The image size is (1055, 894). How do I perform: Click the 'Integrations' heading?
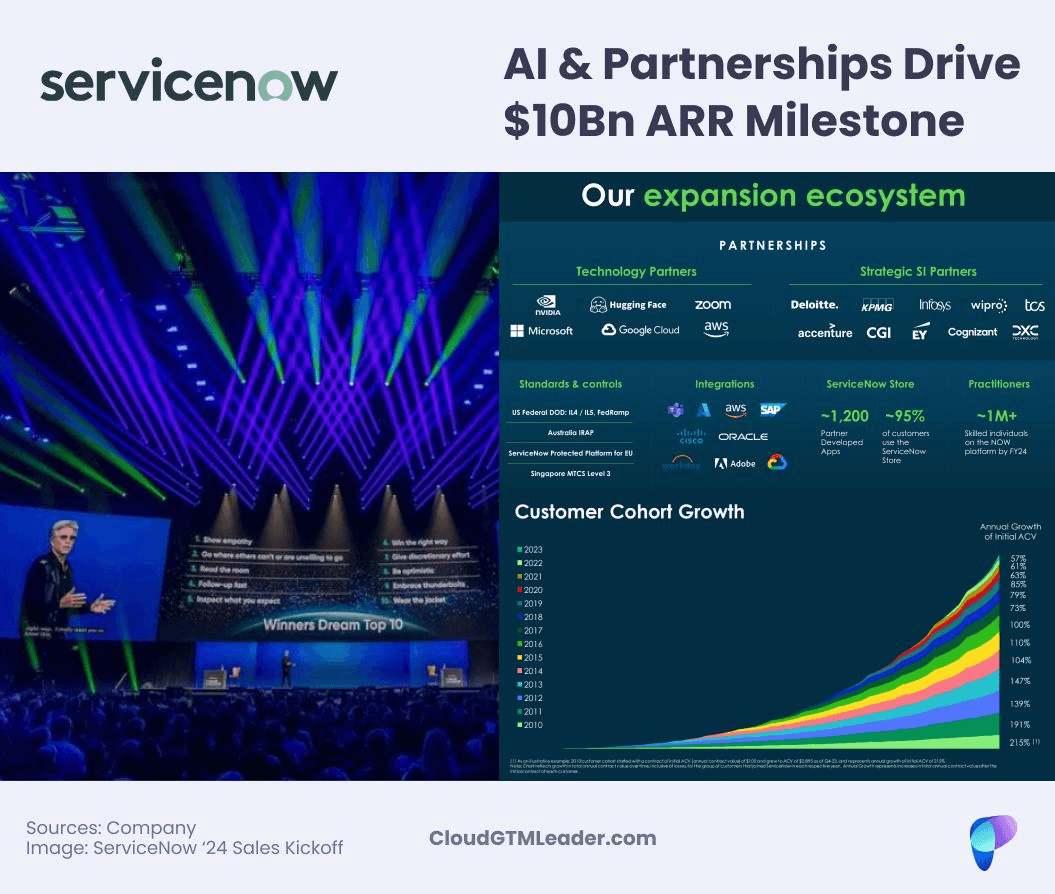coord(725,384)
